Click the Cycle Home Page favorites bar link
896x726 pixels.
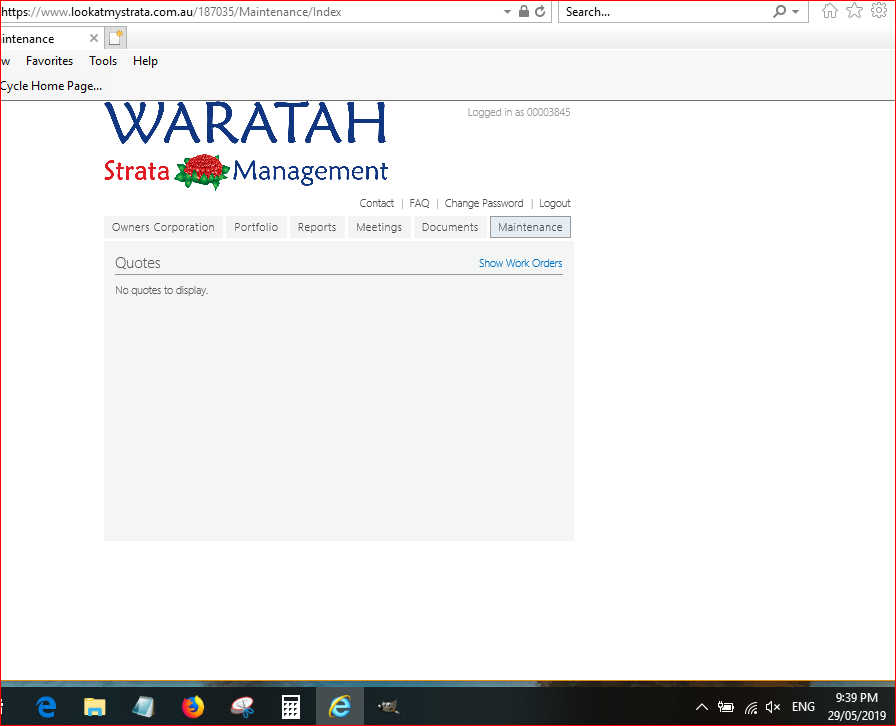pyautogui.click(x=51, y=86)
